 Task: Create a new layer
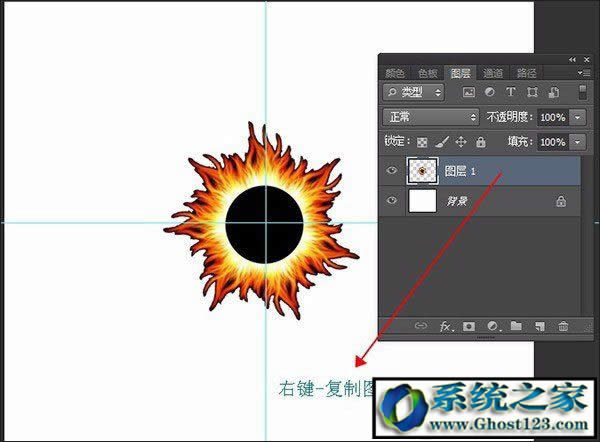[540, 326]
